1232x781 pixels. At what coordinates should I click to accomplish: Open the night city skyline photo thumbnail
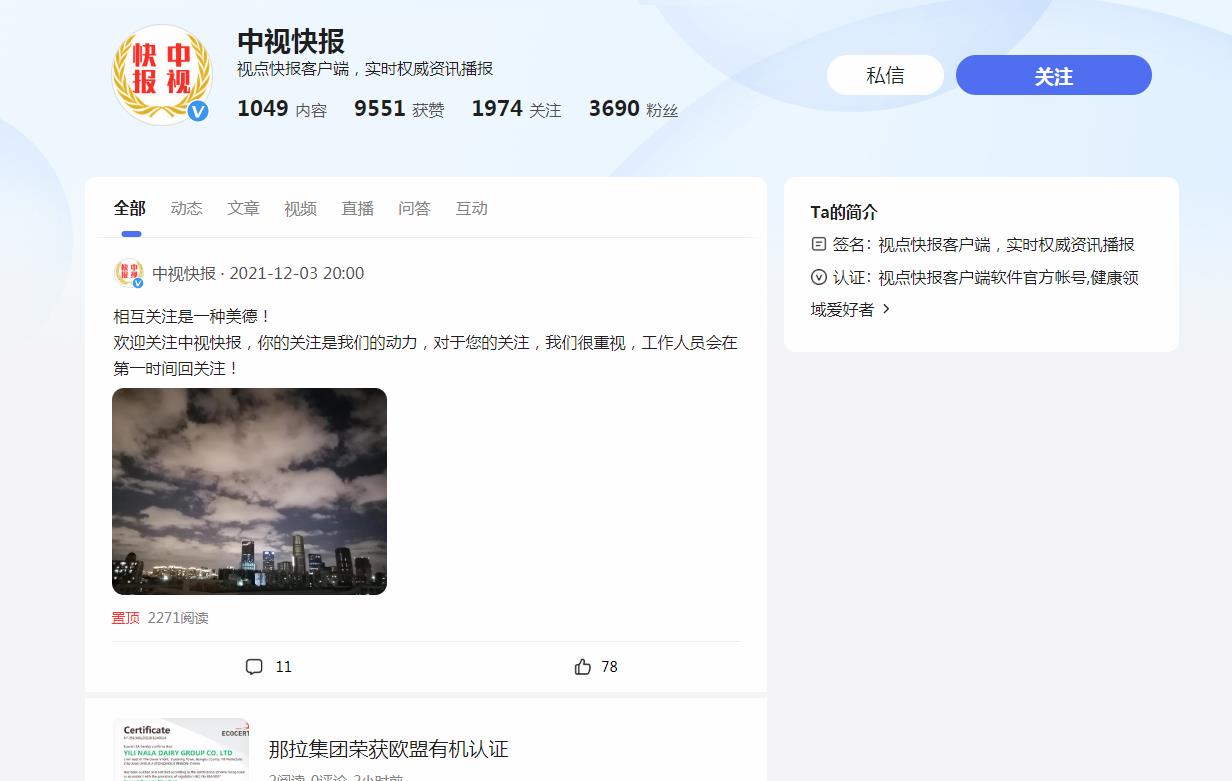point(249,491)
